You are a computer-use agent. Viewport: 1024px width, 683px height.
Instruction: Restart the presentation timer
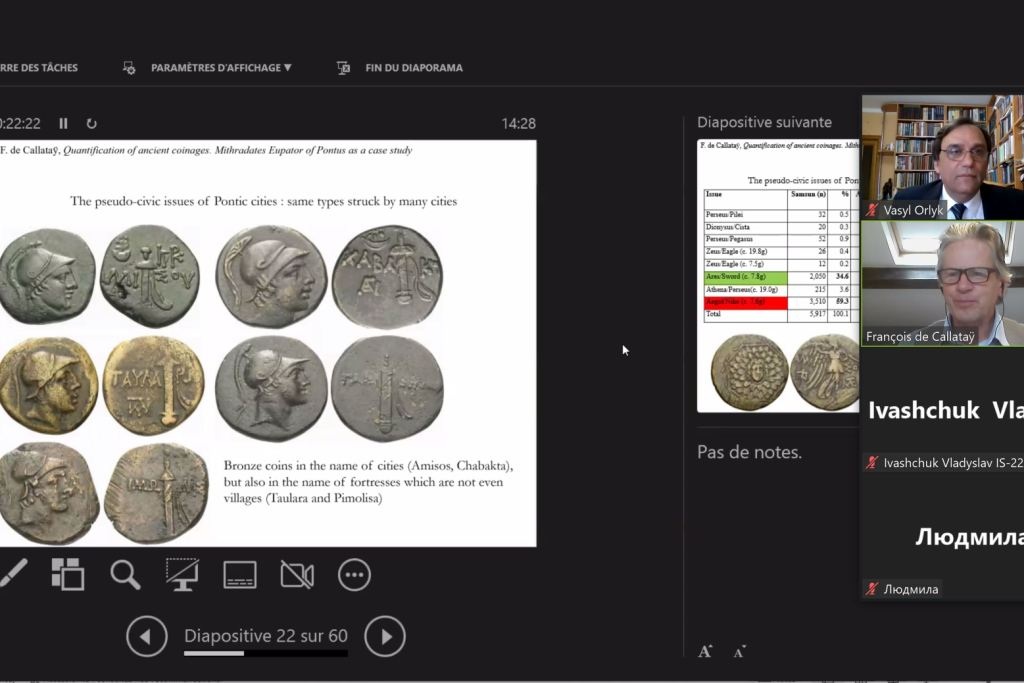92,123
